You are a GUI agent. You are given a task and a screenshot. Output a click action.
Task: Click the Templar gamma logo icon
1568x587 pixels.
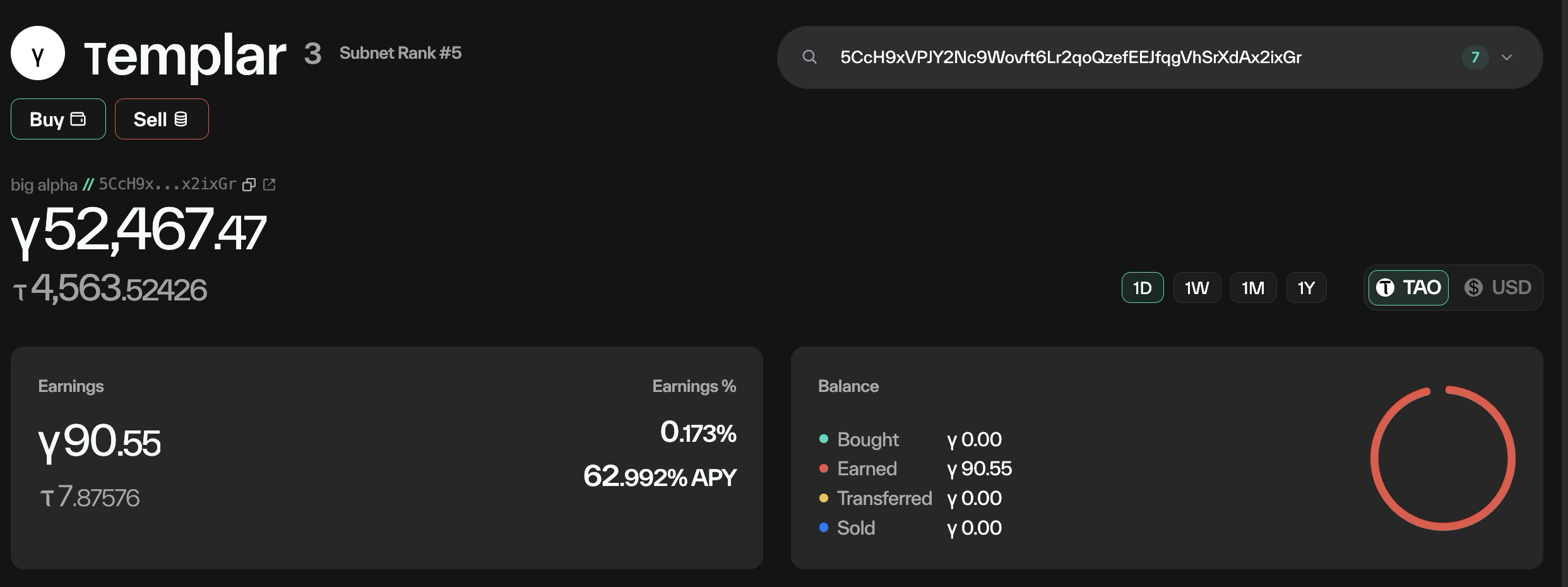coord(38,54)
